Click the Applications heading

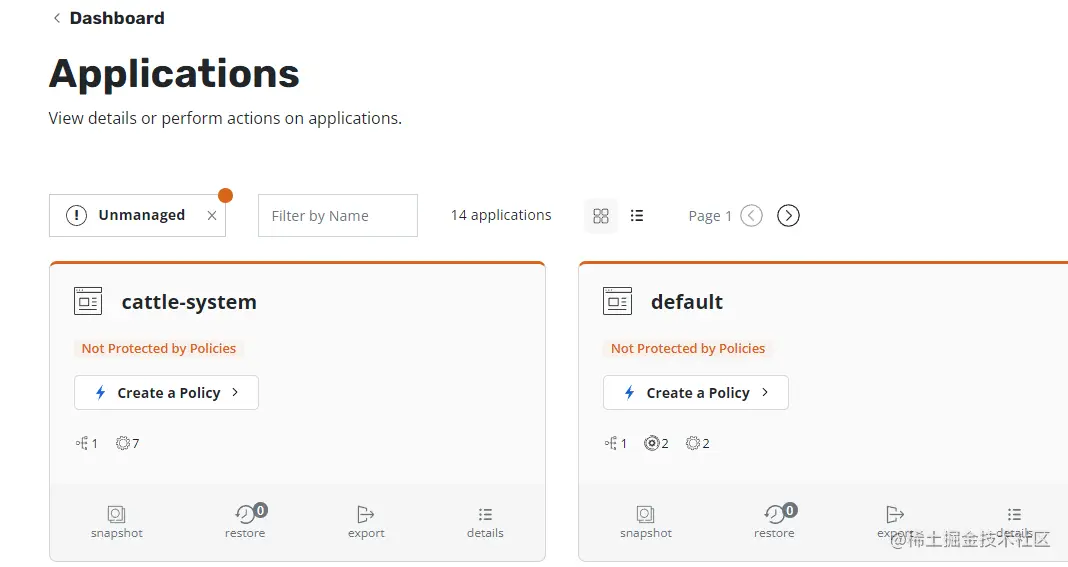pyautogui.click(x=174, y=74)
